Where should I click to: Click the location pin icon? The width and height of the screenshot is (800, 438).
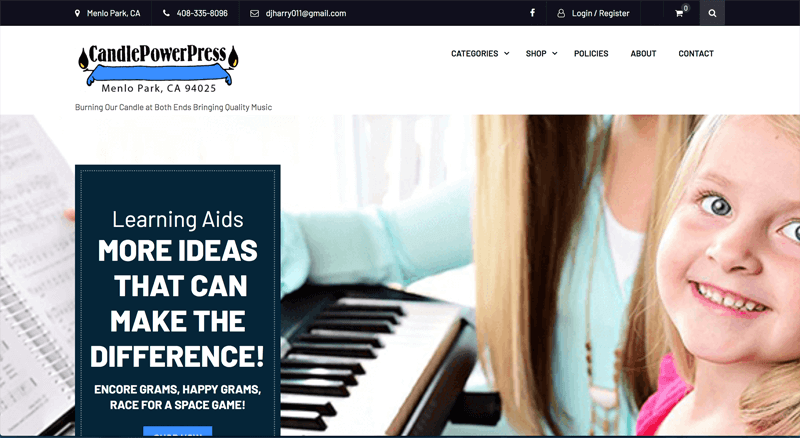coord(77,13)
